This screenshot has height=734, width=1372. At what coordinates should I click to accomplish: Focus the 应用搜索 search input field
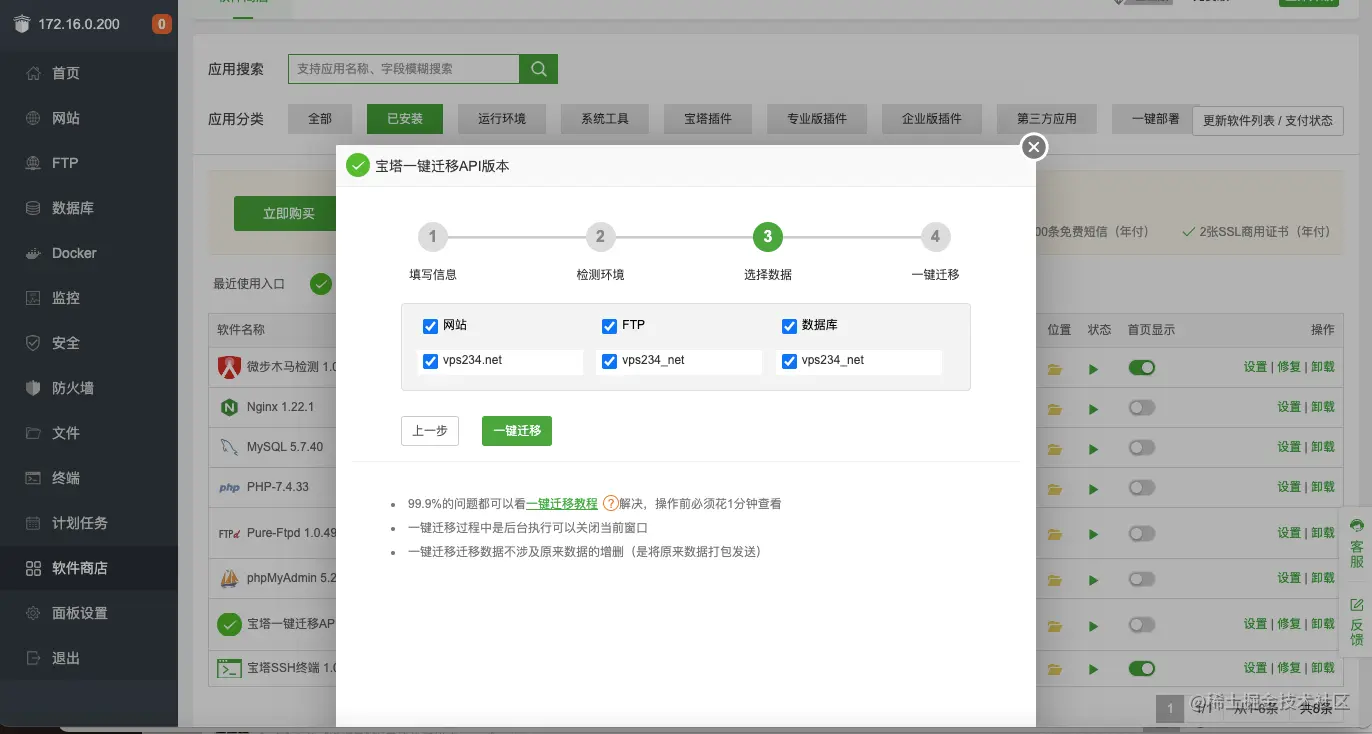pos(404,69)
